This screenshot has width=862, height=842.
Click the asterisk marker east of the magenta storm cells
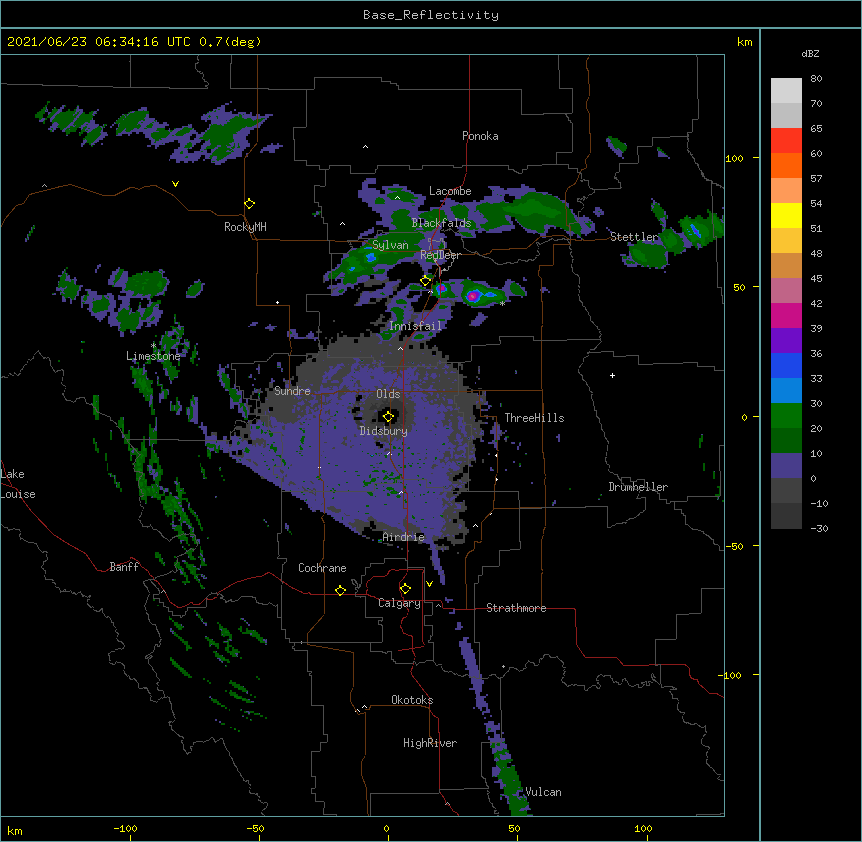pos(502,303)
